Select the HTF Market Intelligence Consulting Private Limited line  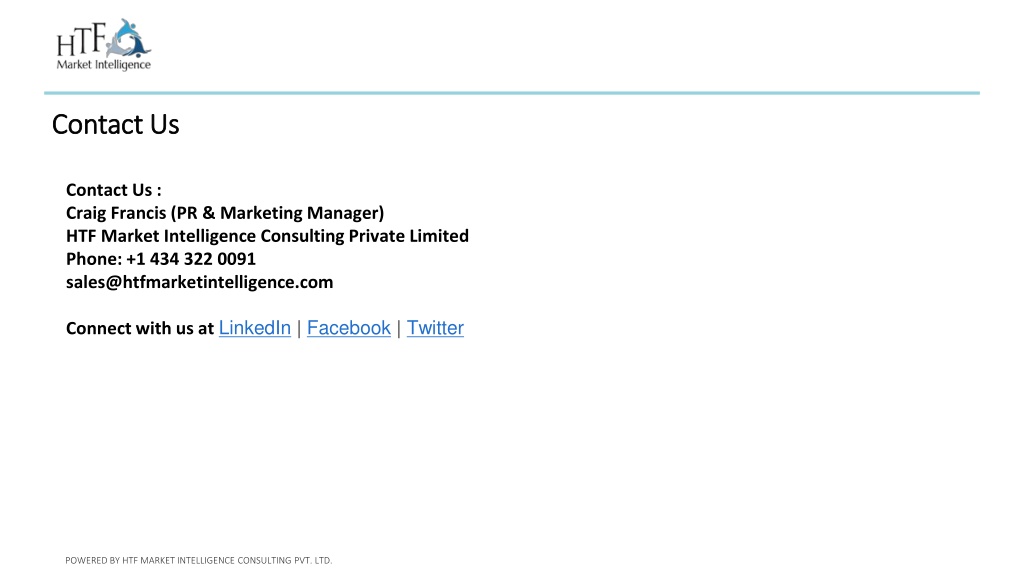[x=267, y=236]
